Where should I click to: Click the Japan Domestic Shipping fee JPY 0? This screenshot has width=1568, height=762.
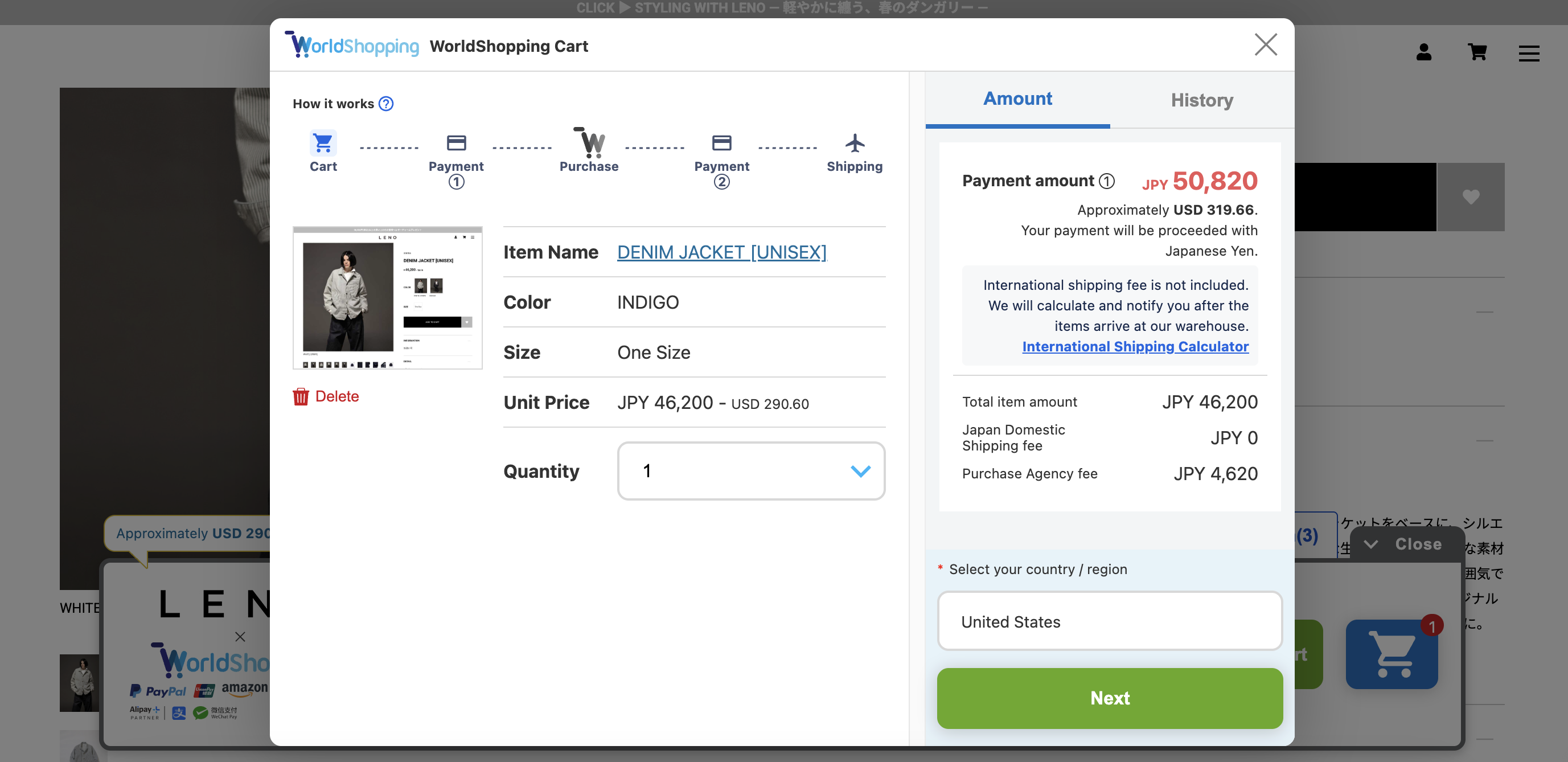tap(1234, 437)
